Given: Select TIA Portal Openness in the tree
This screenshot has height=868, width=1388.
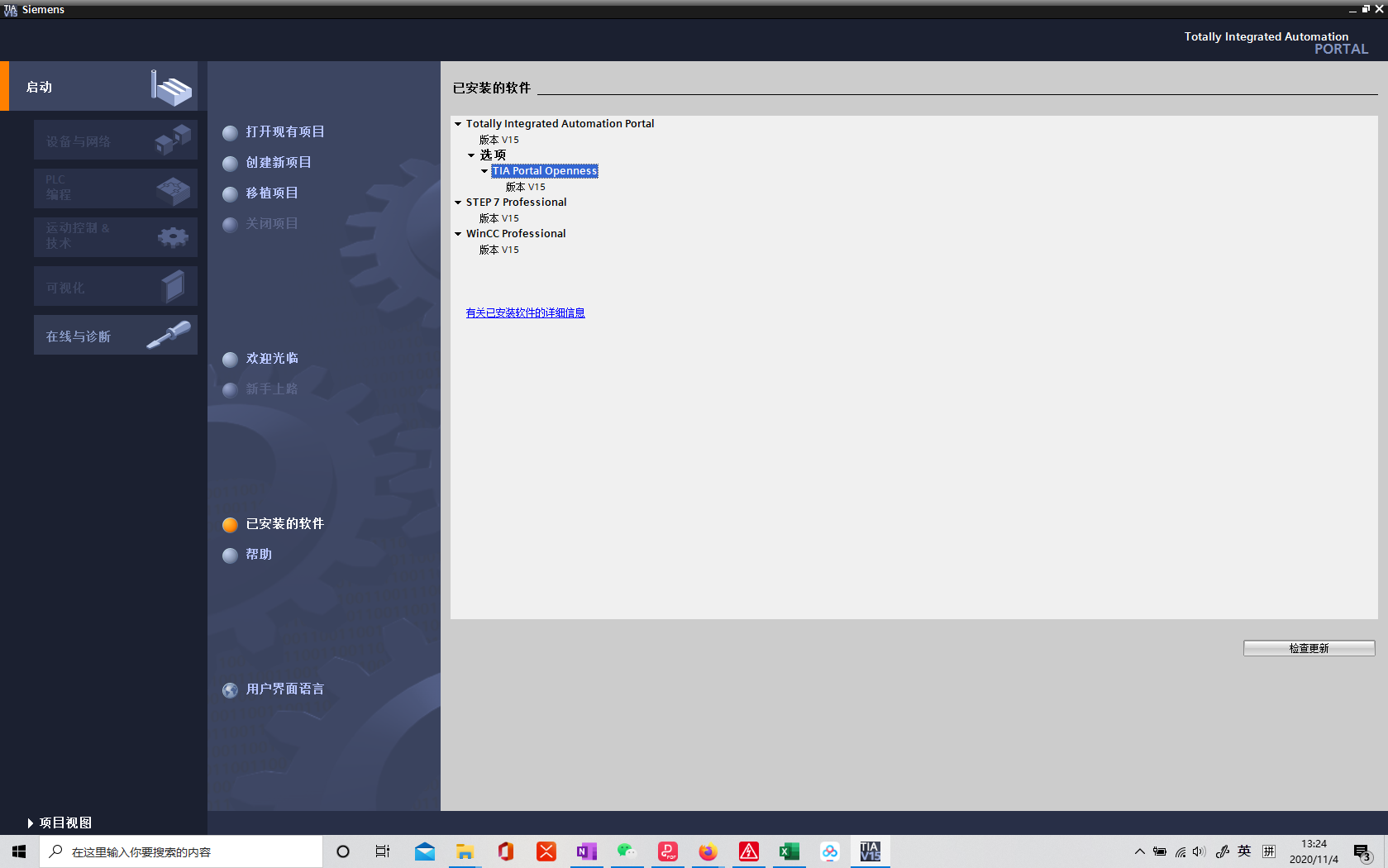Looking at the screenshot, I should tap(545, 170).
